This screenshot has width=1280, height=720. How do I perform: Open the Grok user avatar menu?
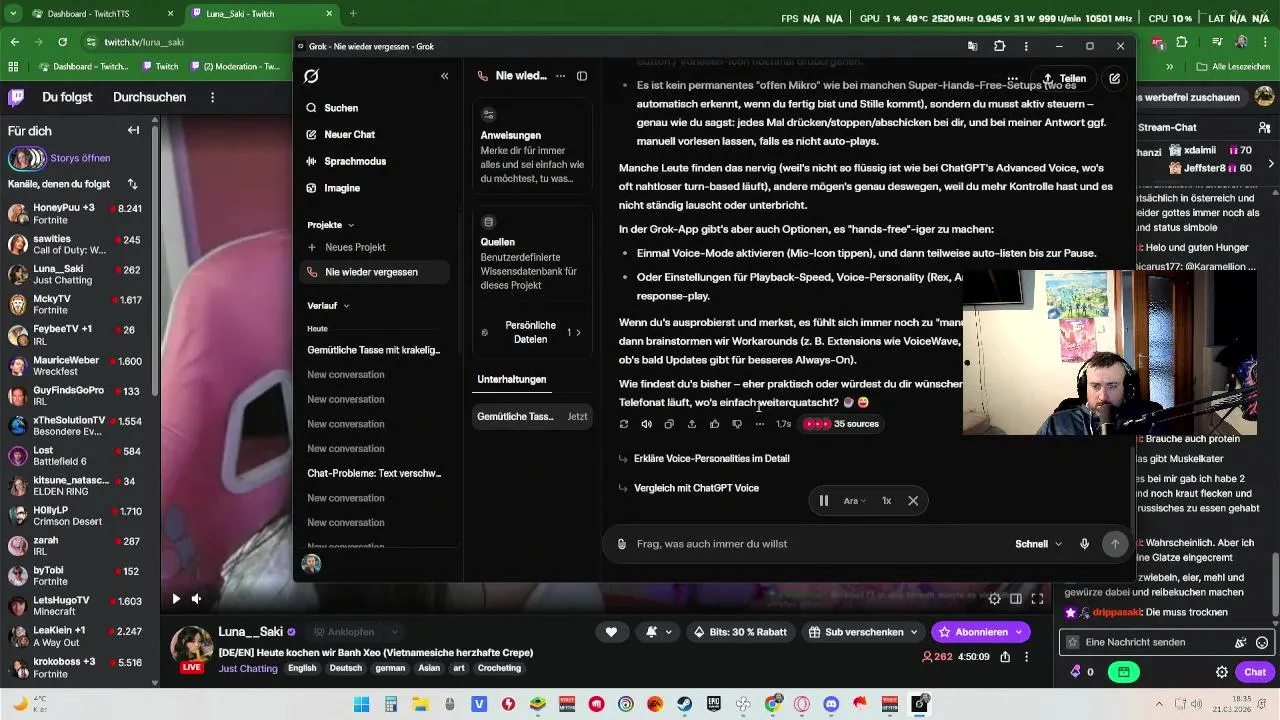coord(312,564)
